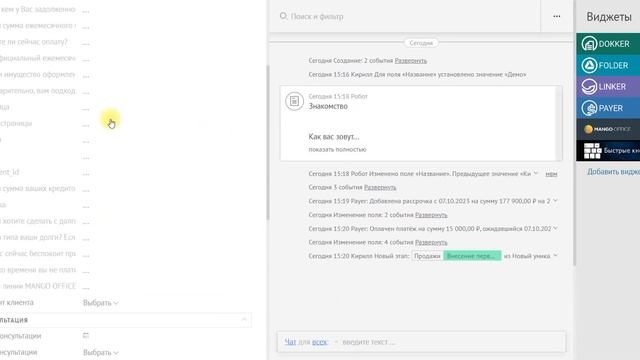640x360 pixels.
Task: Open chevron on the 15:18 Робот Название entry
Action: [536, 173]
